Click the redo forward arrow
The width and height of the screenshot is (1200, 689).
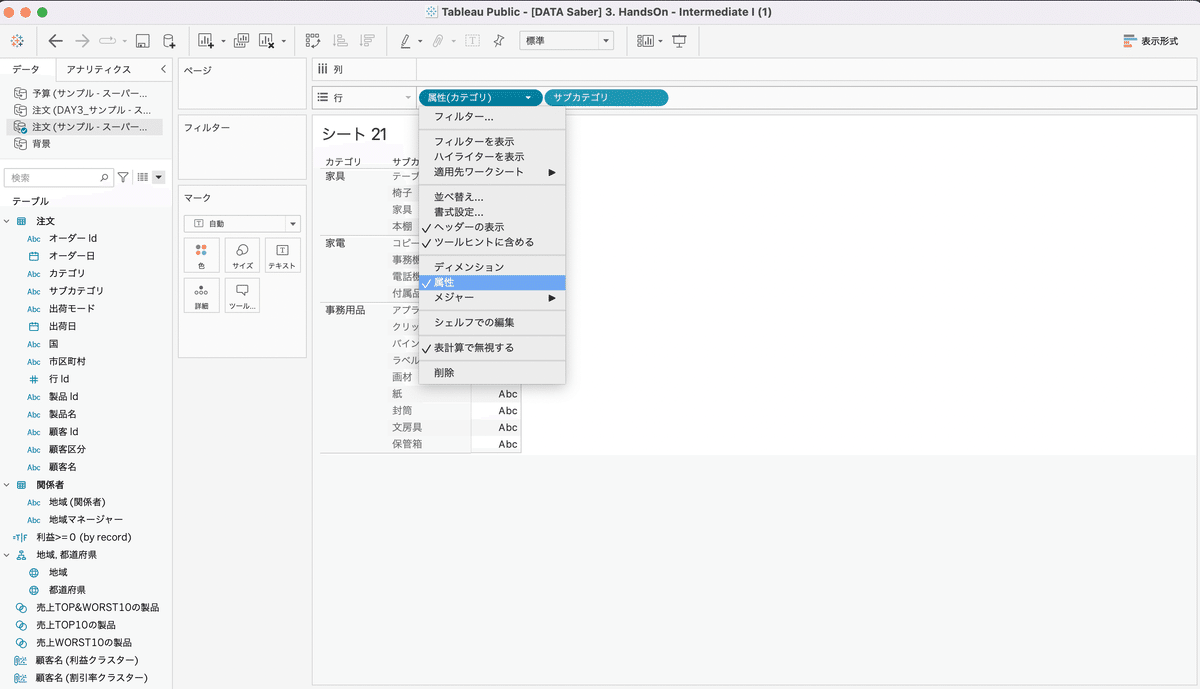pos(82,41)
